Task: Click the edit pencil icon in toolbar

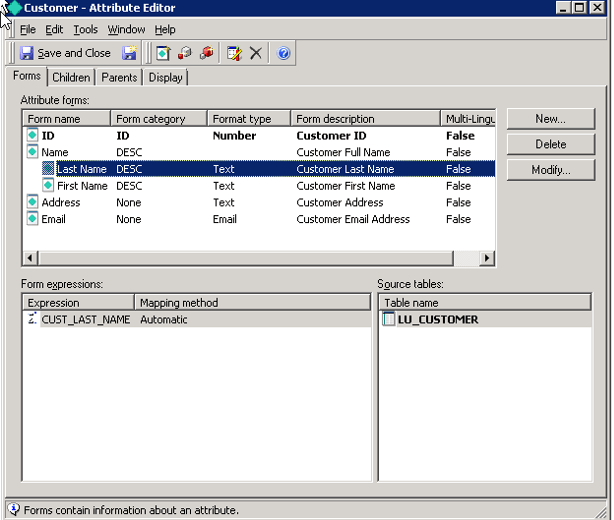Action: coord(235,53)
